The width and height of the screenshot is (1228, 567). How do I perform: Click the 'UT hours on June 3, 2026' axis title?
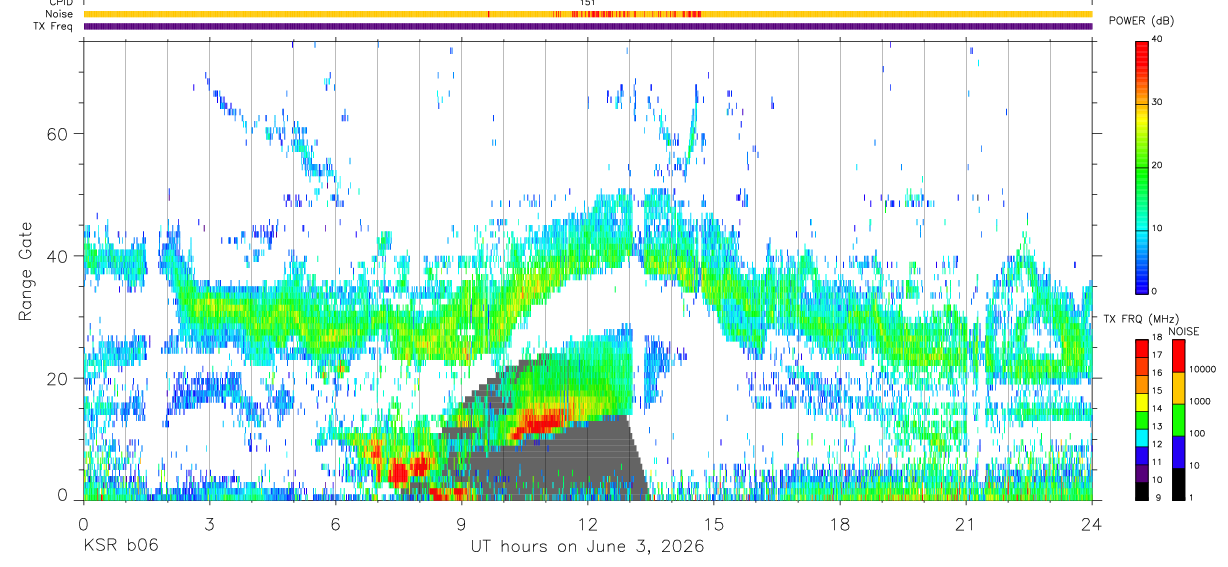click(x=588, y=547)
